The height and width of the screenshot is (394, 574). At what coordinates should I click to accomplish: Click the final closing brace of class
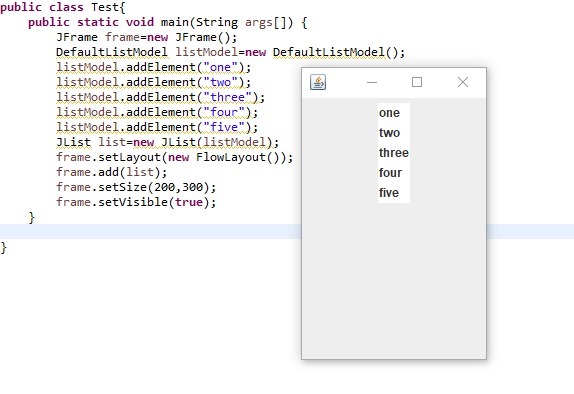click(x=3, y=248)
